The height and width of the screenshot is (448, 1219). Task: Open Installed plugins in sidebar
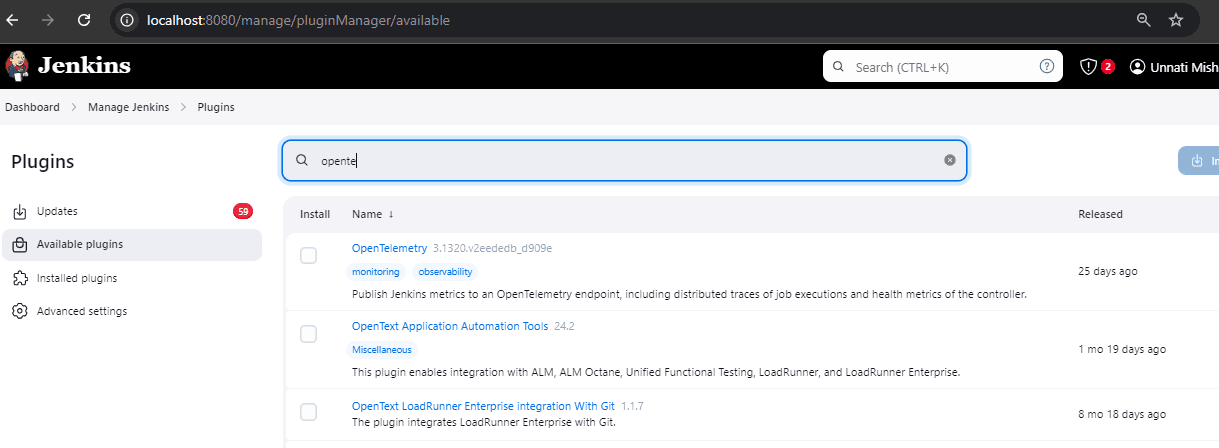[x=131, y=278]
